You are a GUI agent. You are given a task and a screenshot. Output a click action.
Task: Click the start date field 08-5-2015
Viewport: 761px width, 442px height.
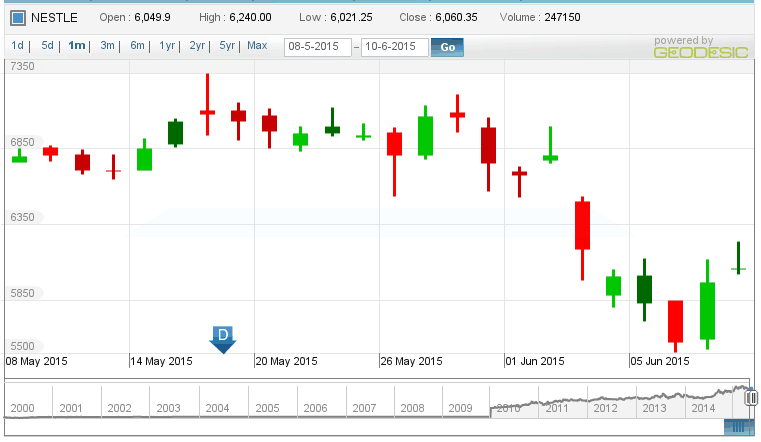[x=318, y=47]
